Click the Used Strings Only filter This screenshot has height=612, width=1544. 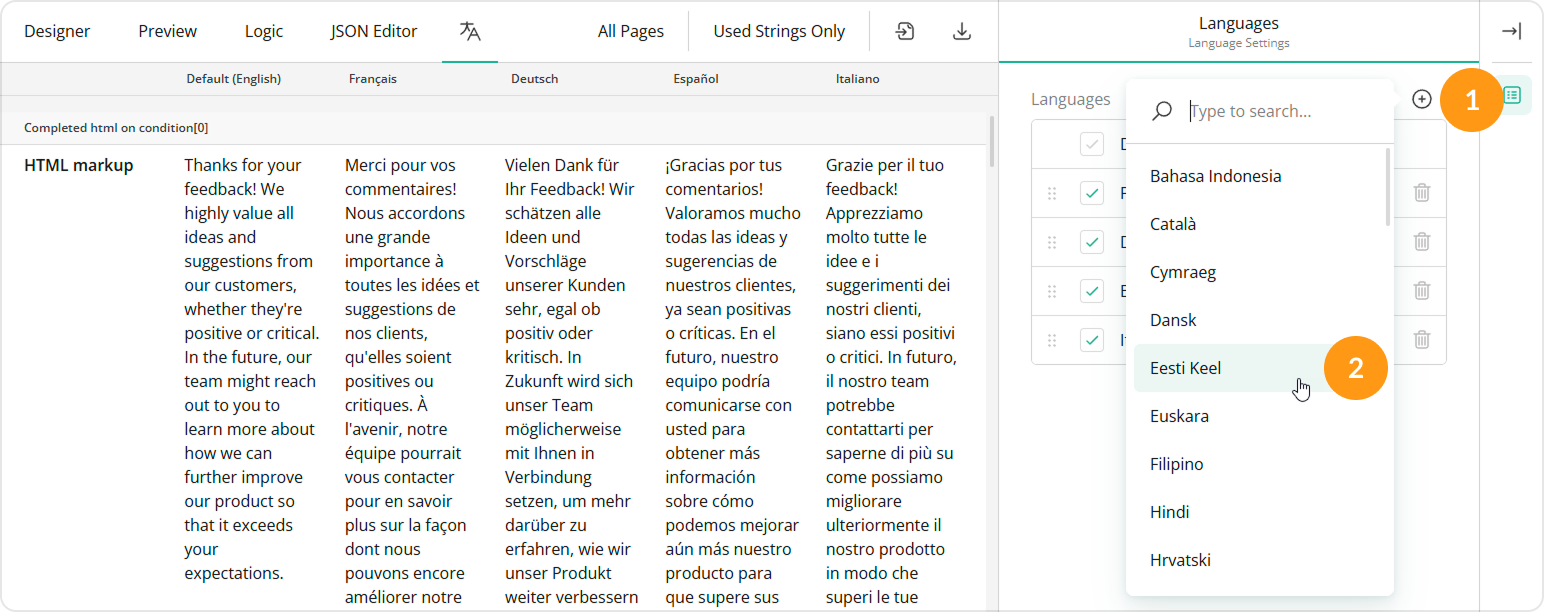click(779, 31)
